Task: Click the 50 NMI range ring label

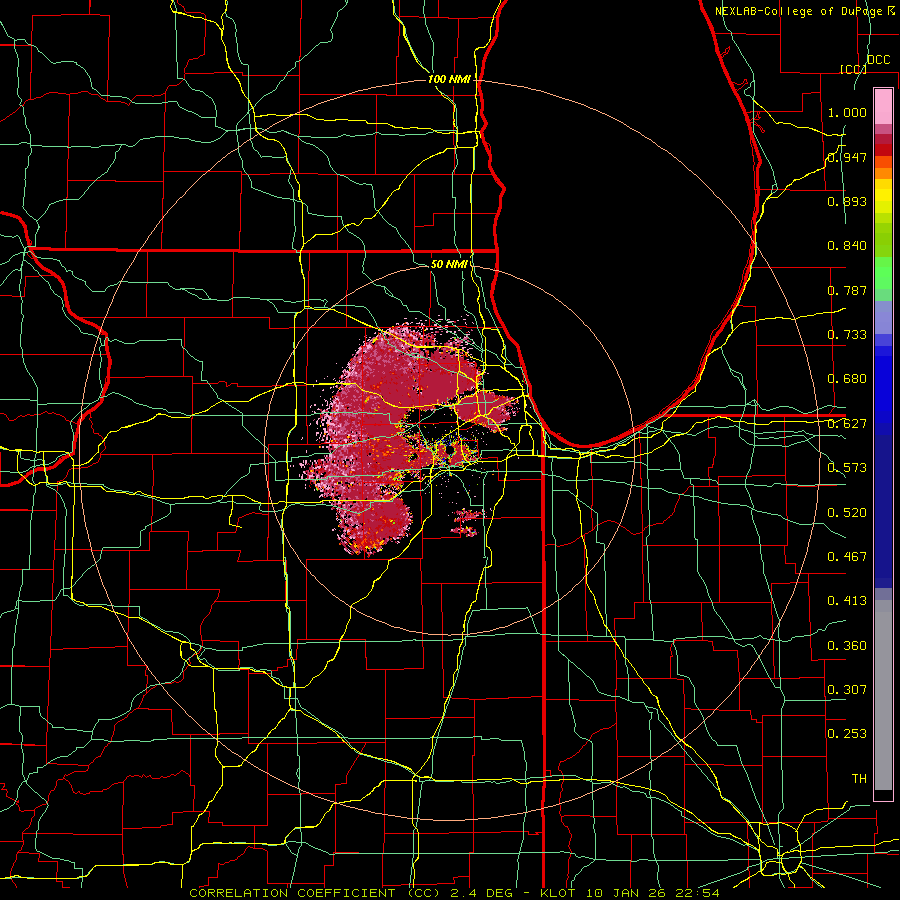Action: (x=449, y=264)
